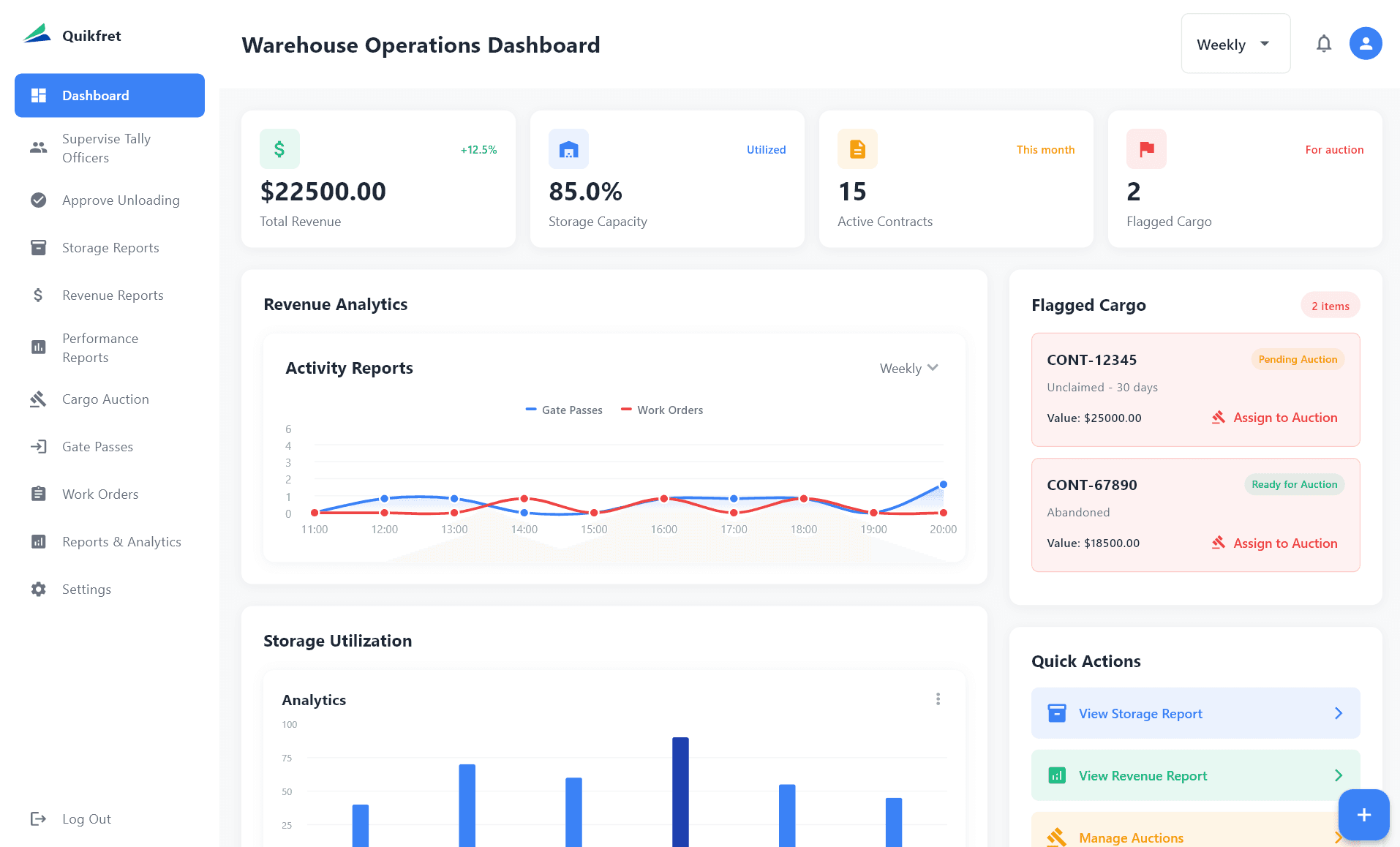This screenshot has width=1400, height=847.
Task: Toggle the Gate Passes series in the legend
Action: (x=563, y=410)
